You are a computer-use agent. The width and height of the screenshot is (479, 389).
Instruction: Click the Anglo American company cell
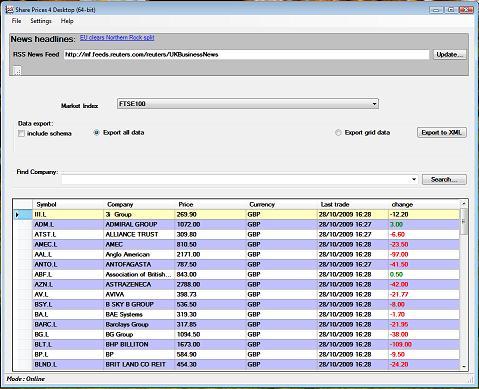pyautogui.click(x=139, y=255)
